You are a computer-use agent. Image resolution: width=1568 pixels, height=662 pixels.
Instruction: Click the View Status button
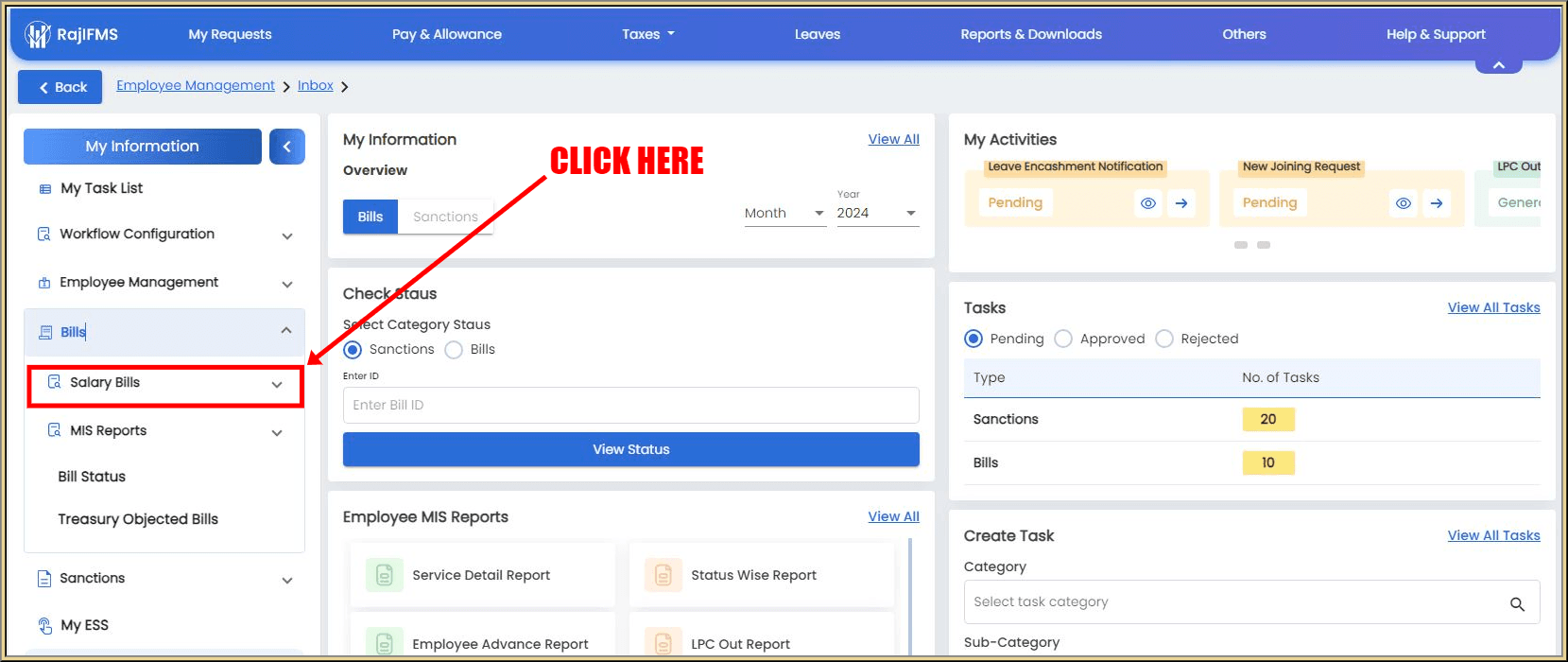pyautogui.click(x=631, y=449)
